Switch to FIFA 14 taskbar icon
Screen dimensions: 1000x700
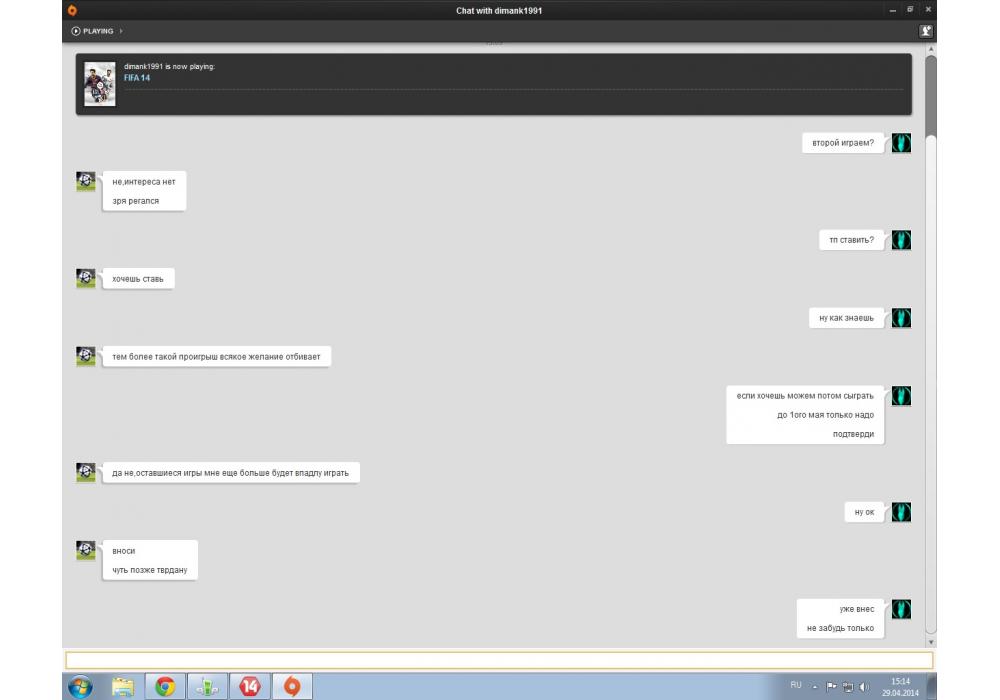click(250, 686)
